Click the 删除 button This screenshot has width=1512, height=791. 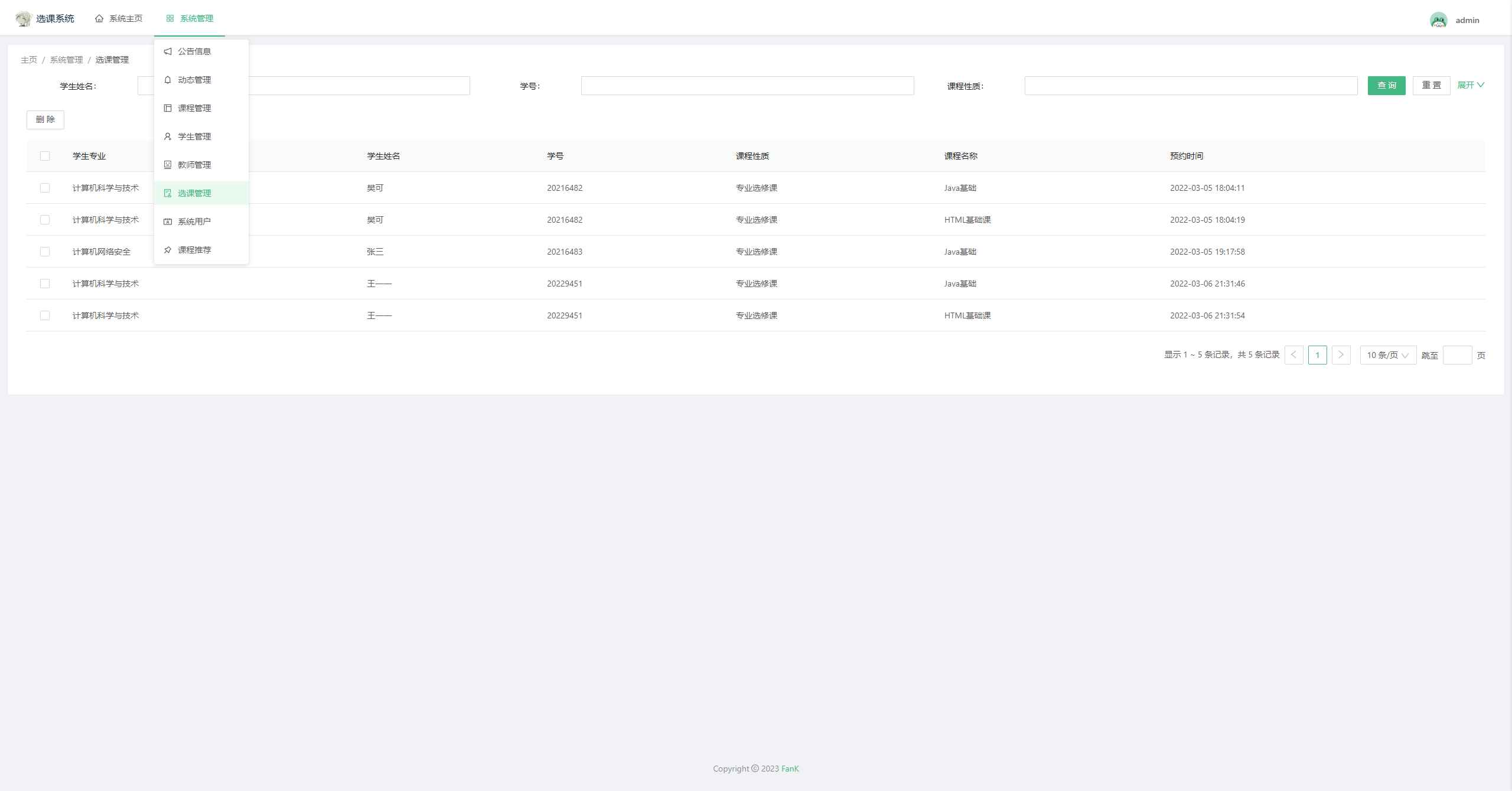click(45, 119)
